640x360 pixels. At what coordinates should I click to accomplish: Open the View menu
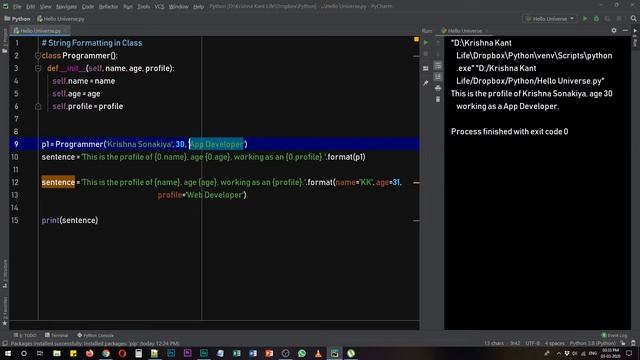pyautogui.click(x=45, y=7)
